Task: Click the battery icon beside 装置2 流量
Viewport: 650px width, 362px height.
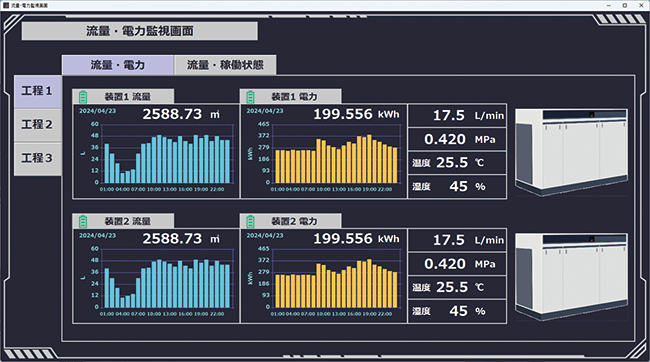Action: (x=83, y=221)
